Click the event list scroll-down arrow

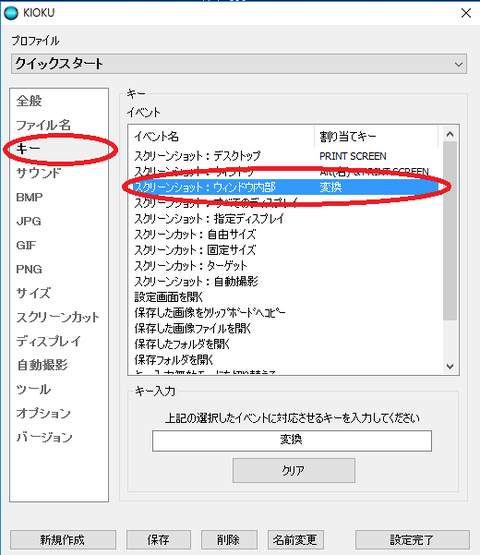tap(450, 366)
